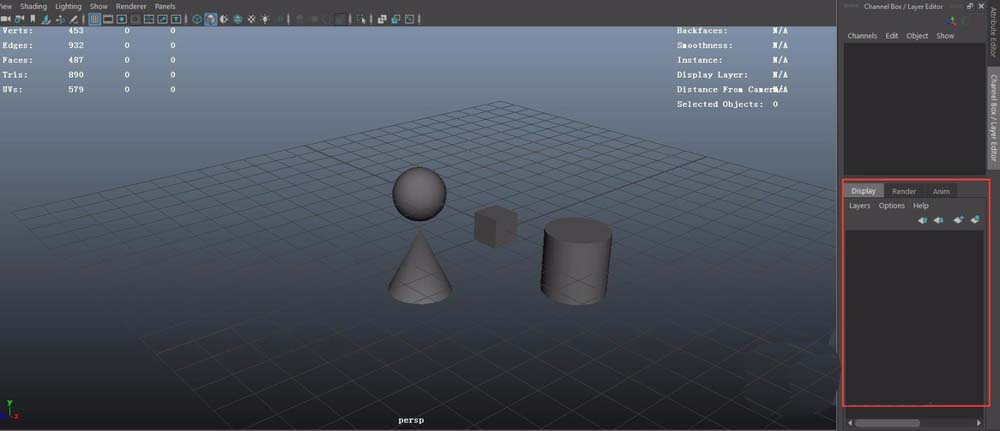Viewport: 1000px width, 431px height.
Task: Open the Shading menu
Action: (34, 6)
